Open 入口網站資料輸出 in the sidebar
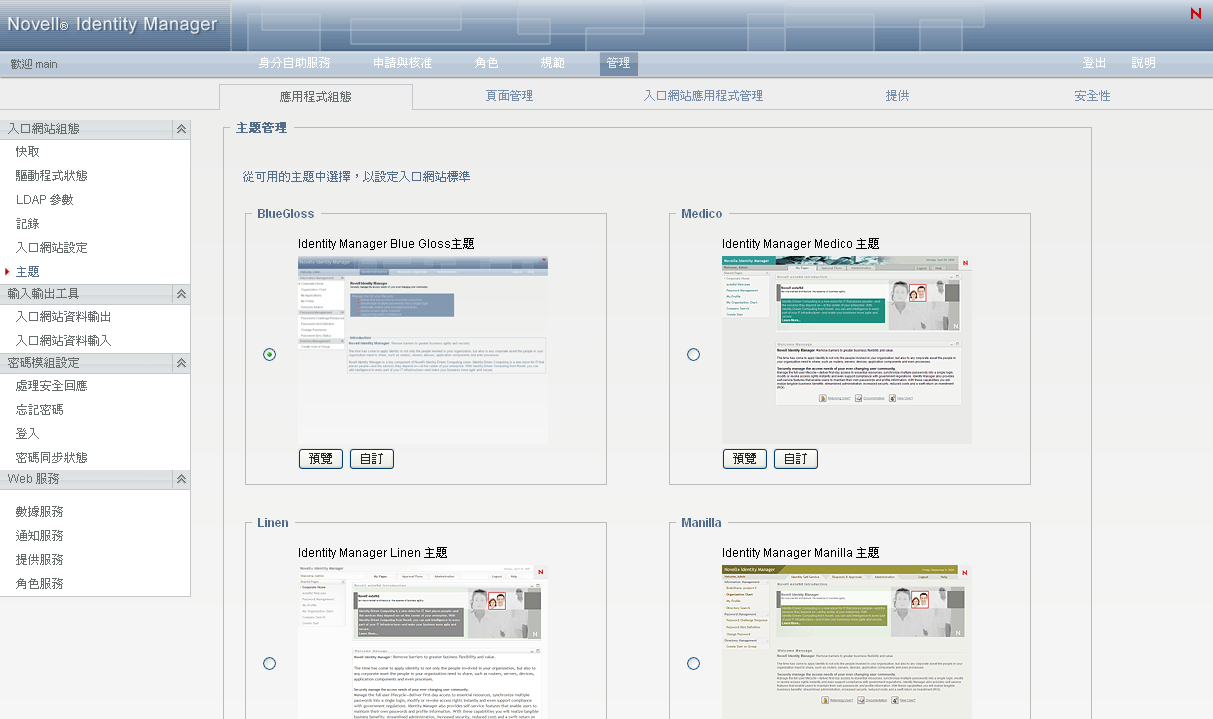The image size is (1213, 719). (x=64, y=317)
